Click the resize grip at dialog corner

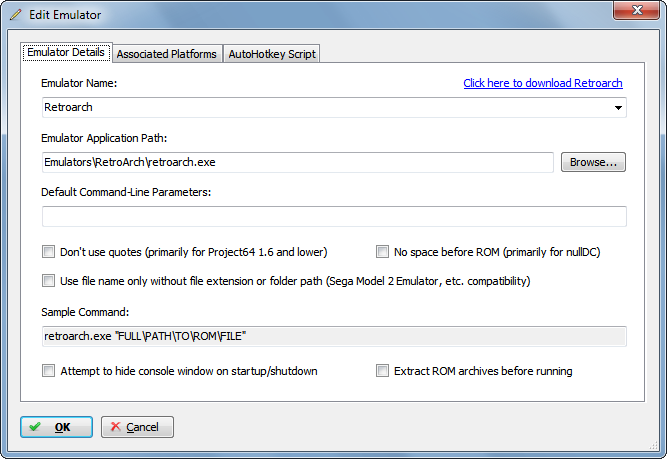tap(654, 445)
